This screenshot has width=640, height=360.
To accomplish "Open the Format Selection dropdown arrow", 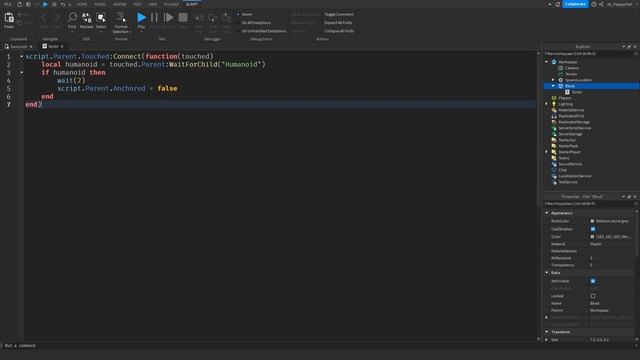I will point(130,32).
